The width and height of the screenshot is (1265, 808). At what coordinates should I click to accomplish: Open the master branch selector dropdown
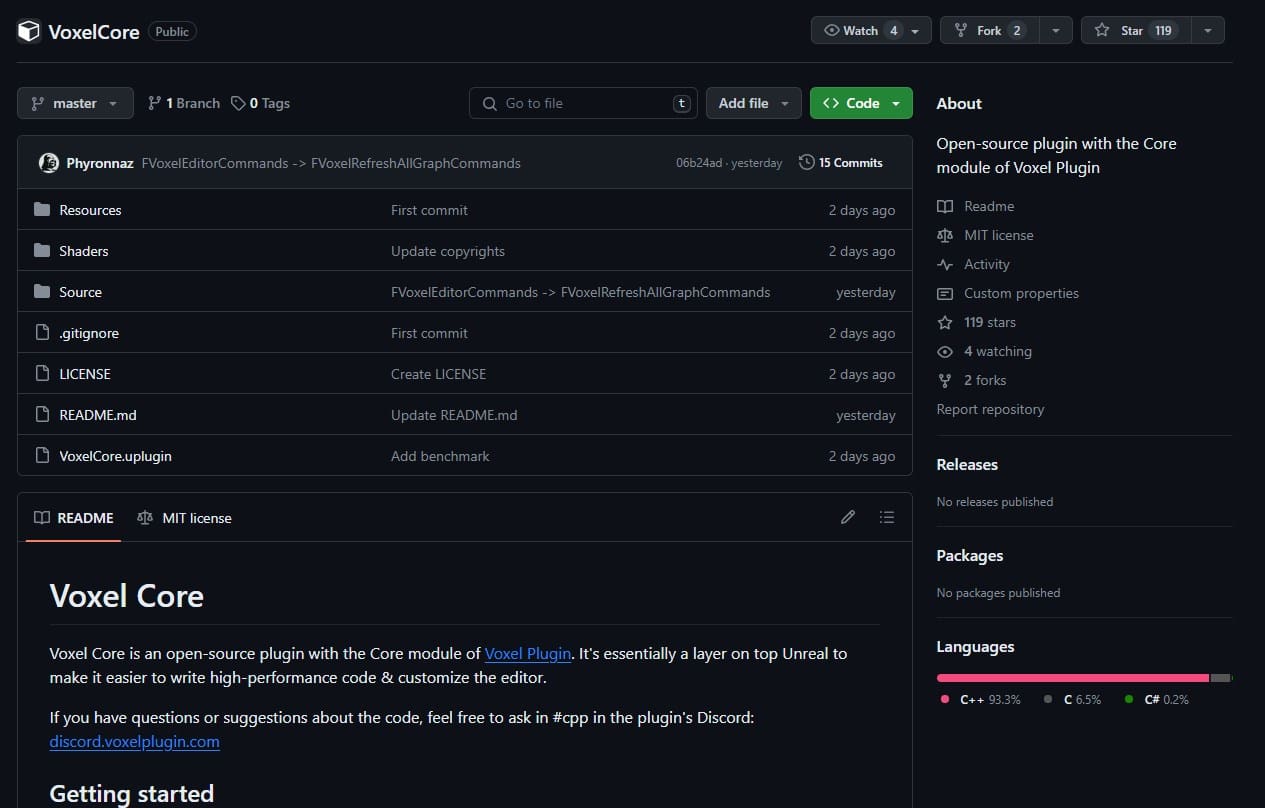pos(75,103)
